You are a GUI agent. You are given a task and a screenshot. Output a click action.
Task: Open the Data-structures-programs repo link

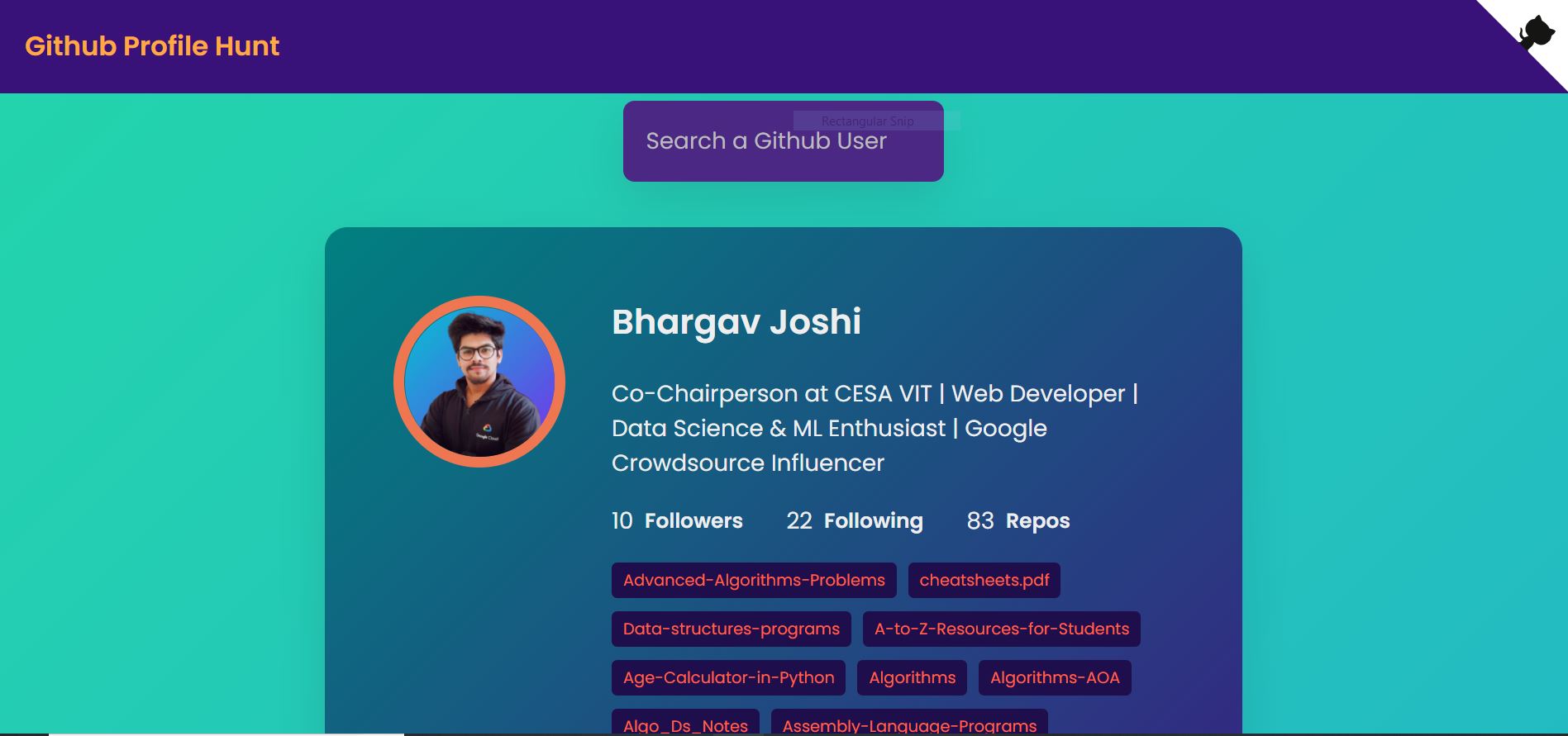pyautogui.click(x=732, y=629)
